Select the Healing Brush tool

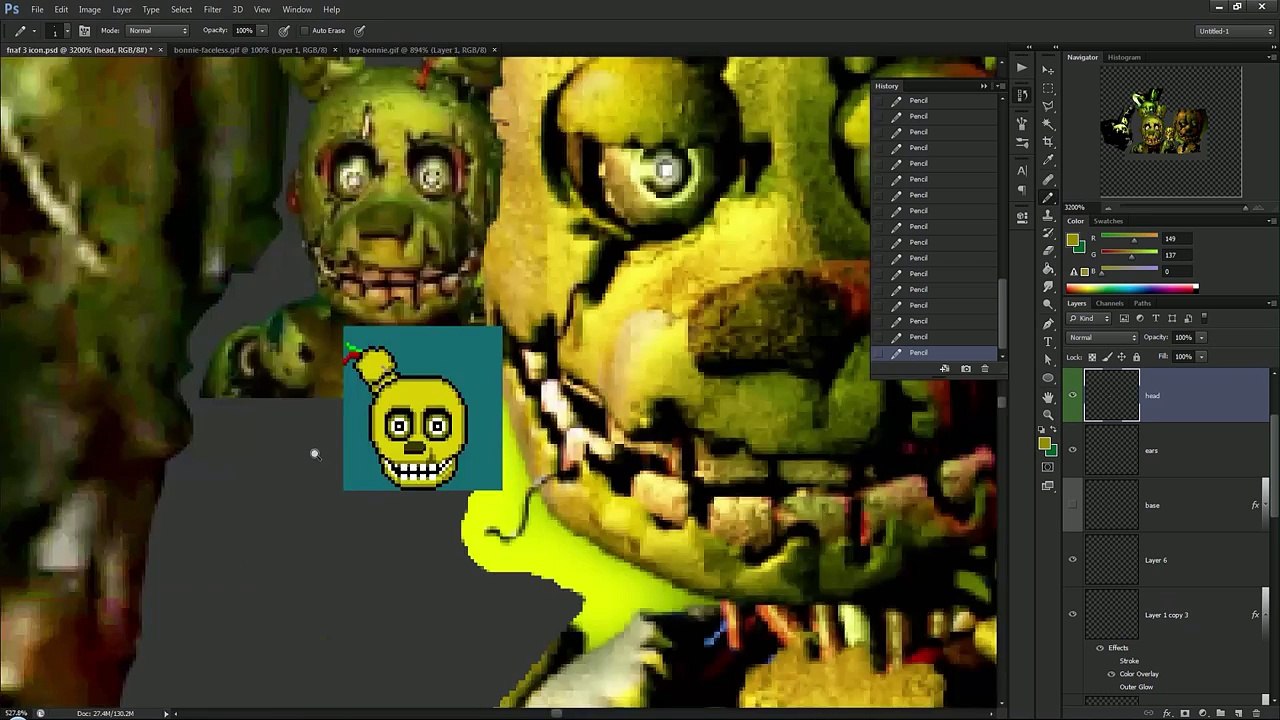(1048, 179)
